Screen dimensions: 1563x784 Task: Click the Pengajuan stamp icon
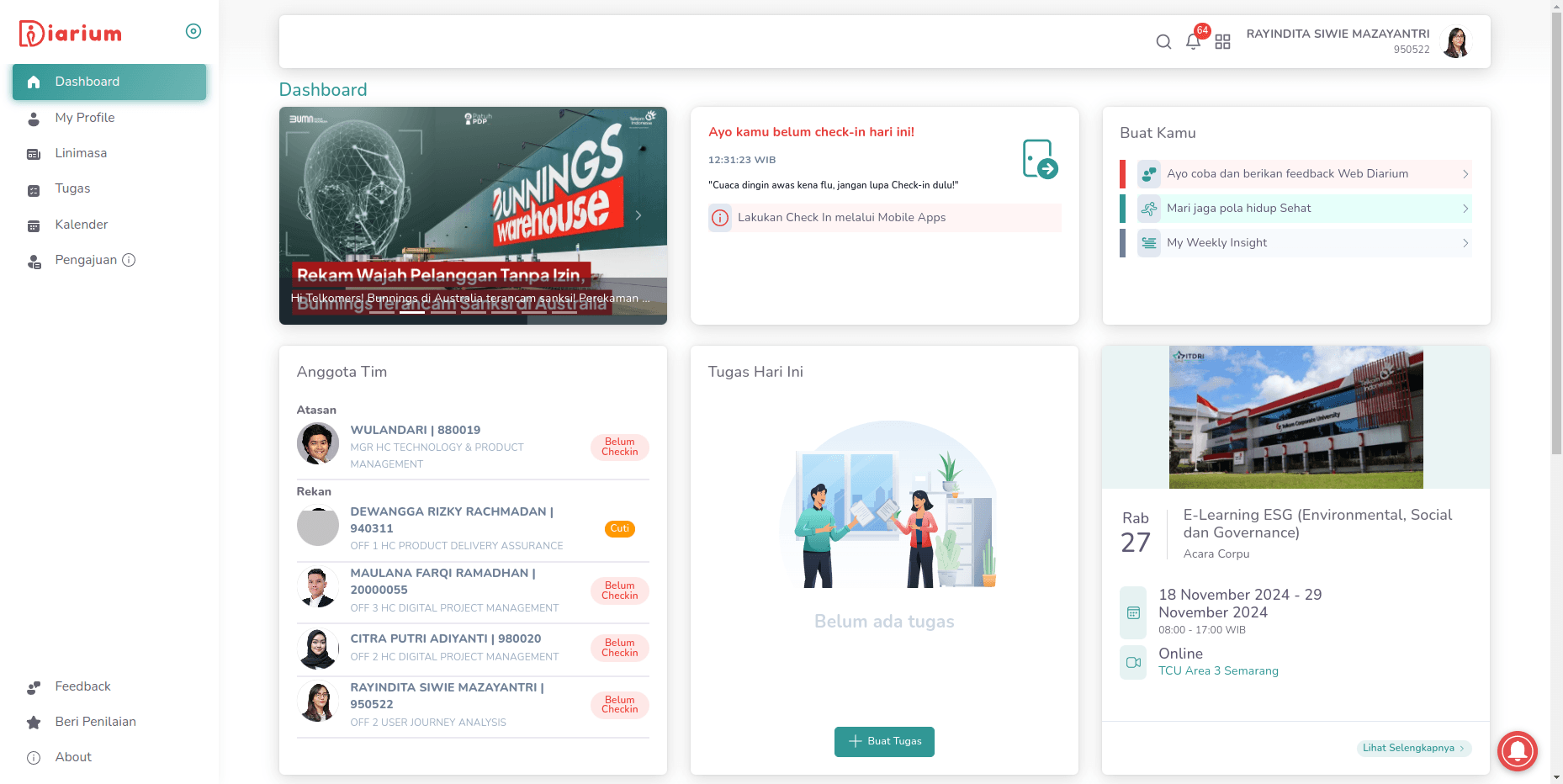[34, 262]
